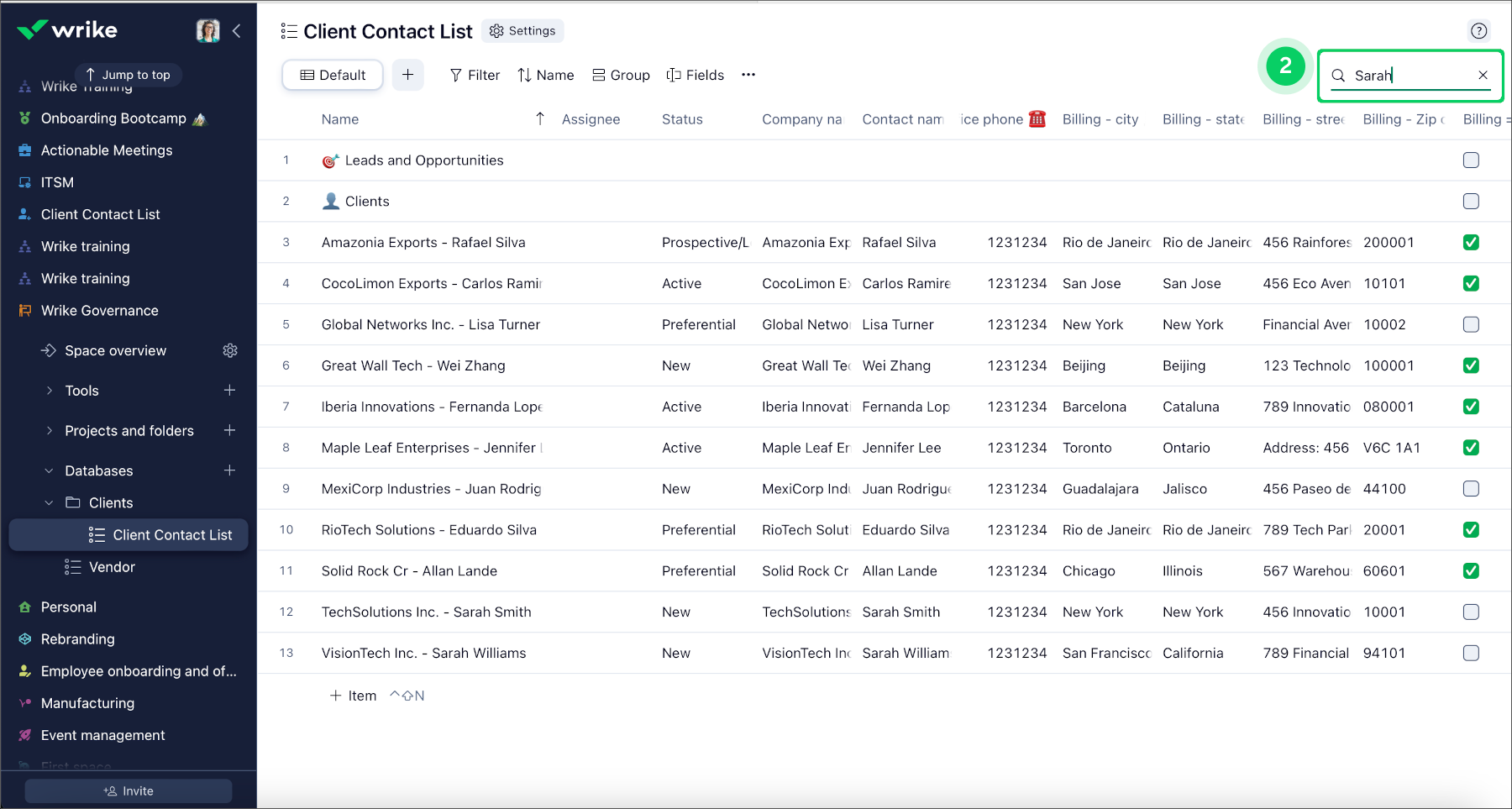The width and height of the screenshot is (1512, 809).
Task: Check the checkbox for TechSolutions Inc. - Sarah Smith
Action: pos(1471,612)
